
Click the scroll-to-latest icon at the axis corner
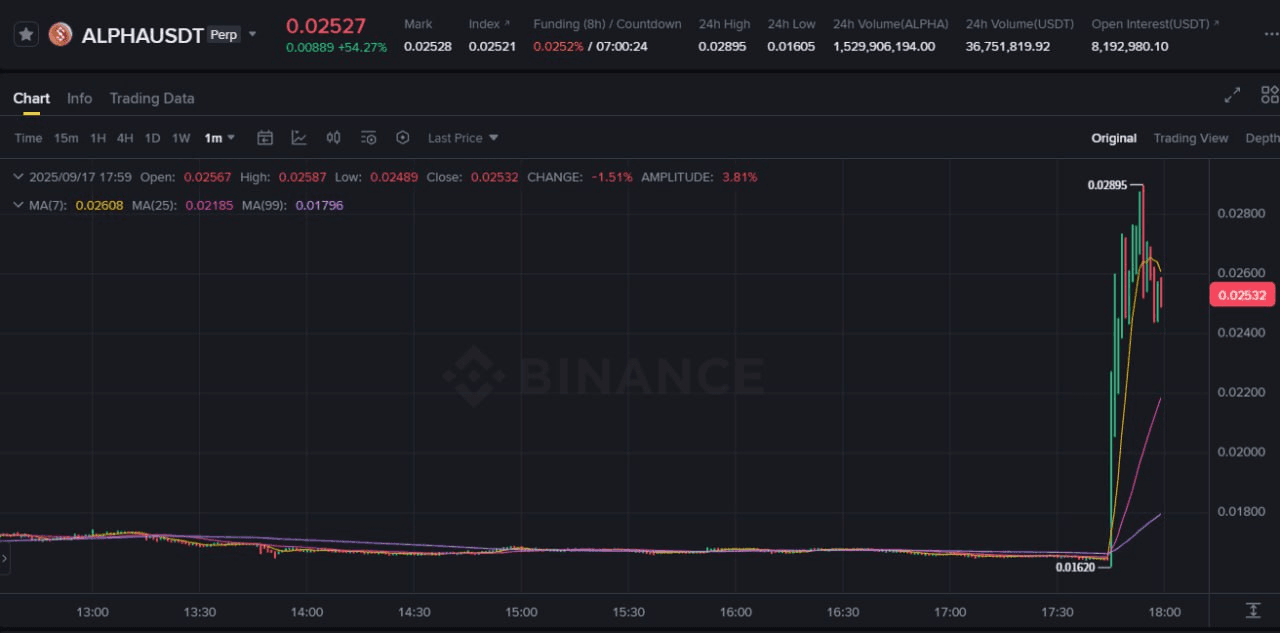tap(1253, 610)
